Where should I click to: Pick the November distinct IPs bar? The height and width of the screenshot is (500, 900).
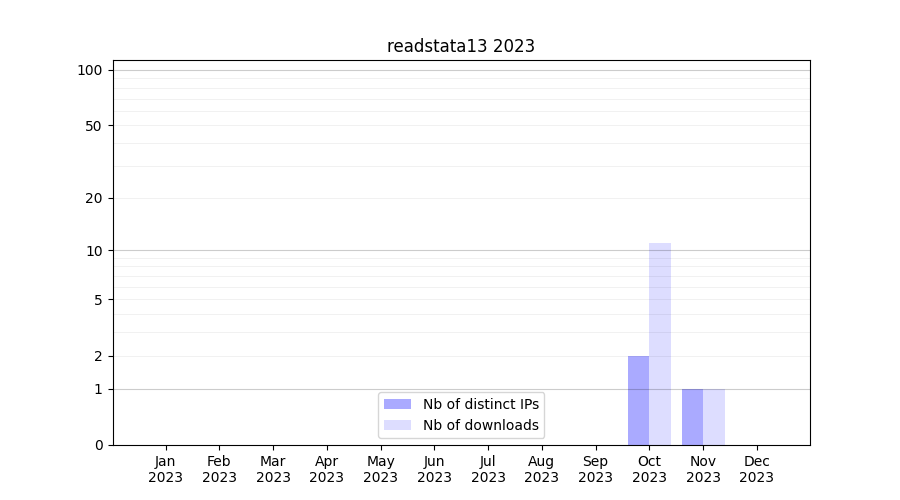coord(692,417)
